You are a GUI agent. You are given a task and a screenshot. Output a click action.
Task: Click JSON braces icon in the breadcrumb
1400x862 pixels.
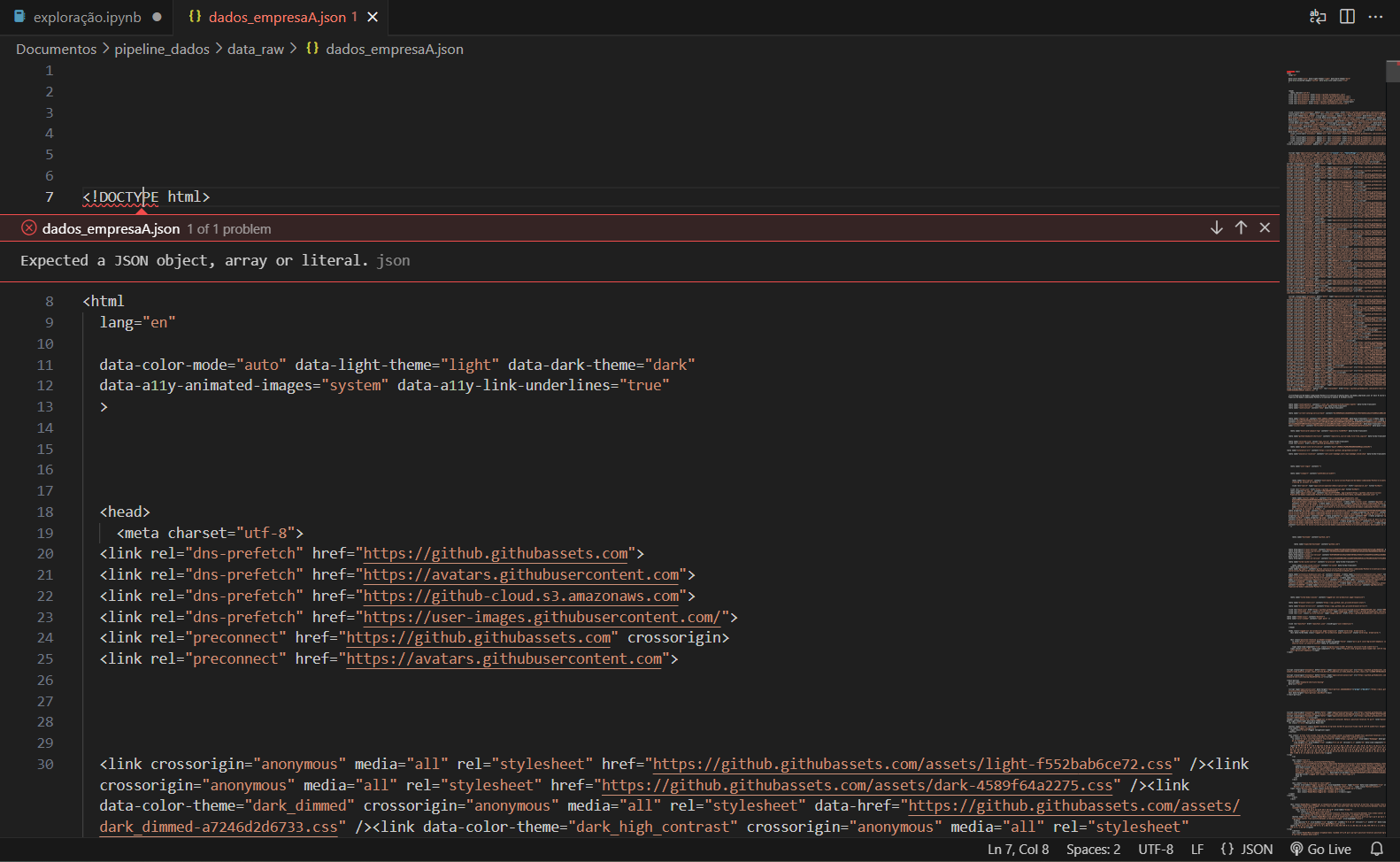point(312,49)
